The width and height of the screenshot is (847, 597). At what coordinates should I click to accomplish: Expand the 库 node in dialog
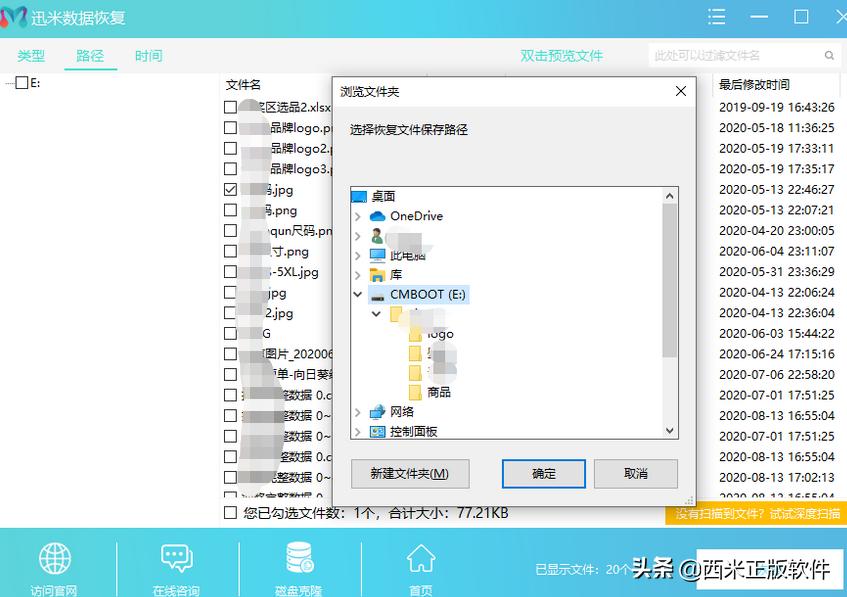click(x=357, y=275)
